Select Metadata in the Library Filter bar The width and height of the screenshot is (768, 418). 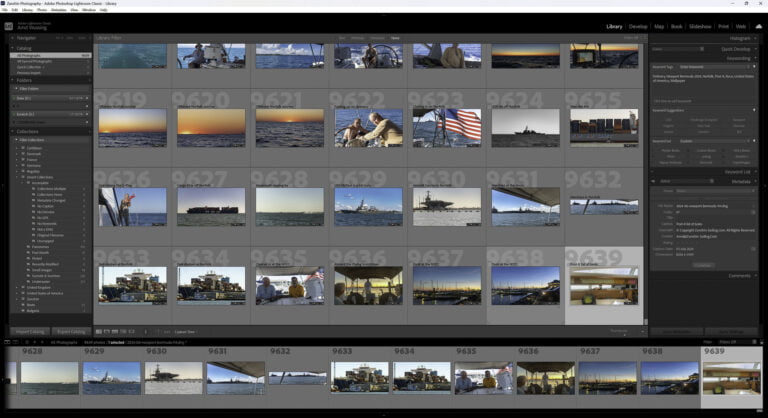pyautogui.click(x=377, y=38)
